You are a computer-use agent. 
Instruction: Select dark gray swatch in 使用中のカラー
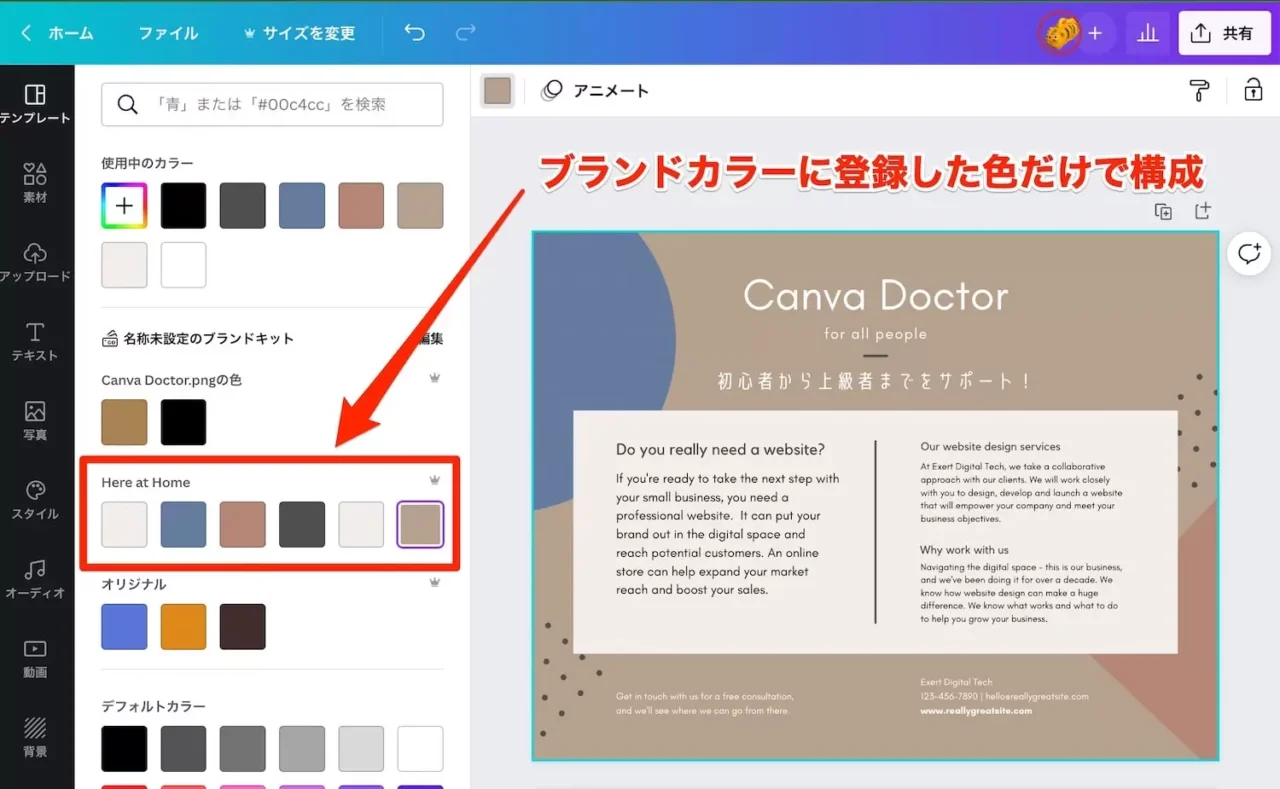(x=242, y=206)
